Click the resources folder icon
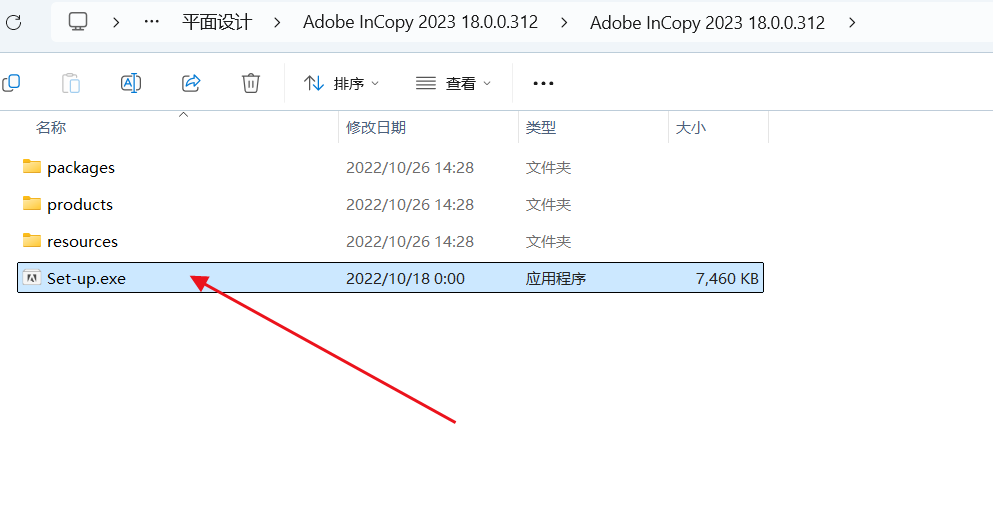This screenshot has height=520, width=993. point(32,240)
